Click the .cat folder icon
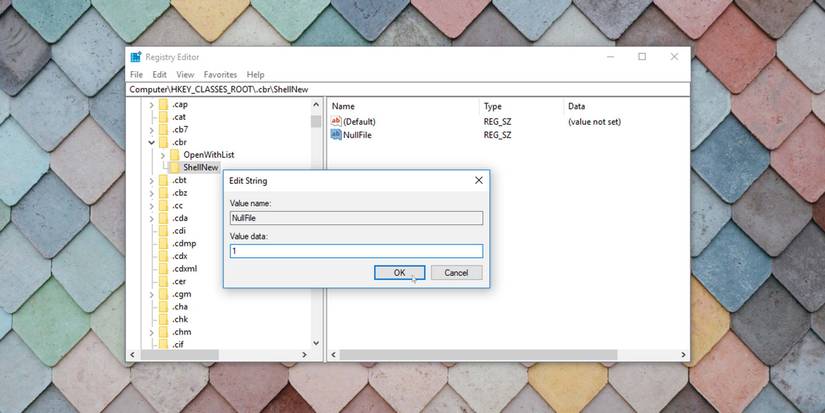 pyautogui.click(x=163, y=117)
